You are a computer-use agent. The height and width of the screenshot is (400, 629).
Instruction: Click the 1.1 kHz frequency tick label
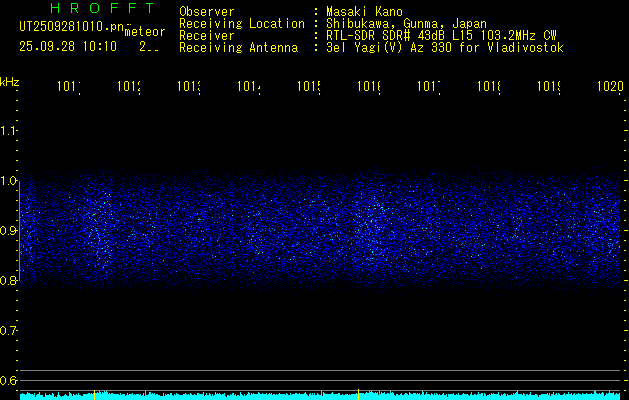pos(9,131)
